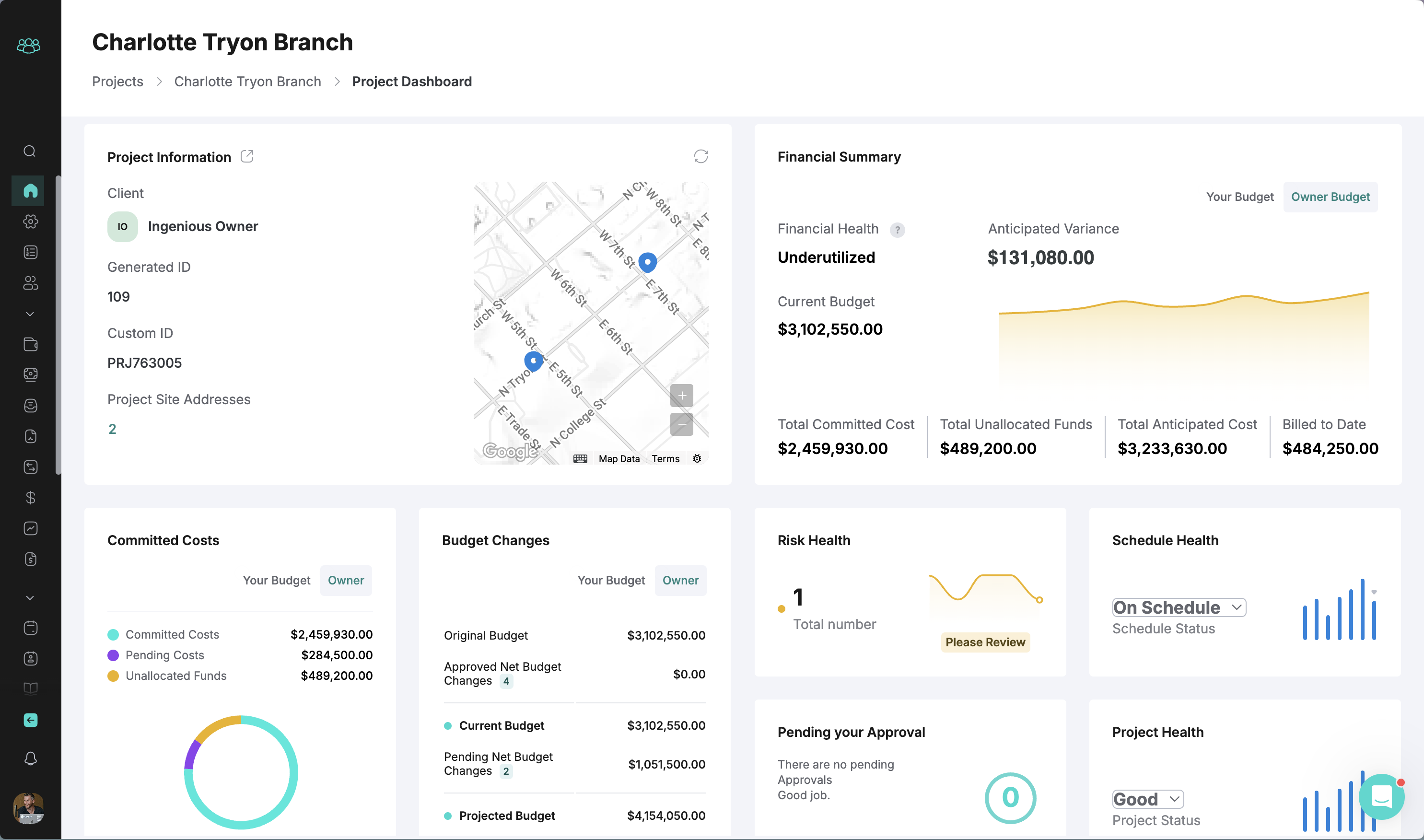
Task: Open the wallet icon in the sidebar
Action: coord(31,344)
